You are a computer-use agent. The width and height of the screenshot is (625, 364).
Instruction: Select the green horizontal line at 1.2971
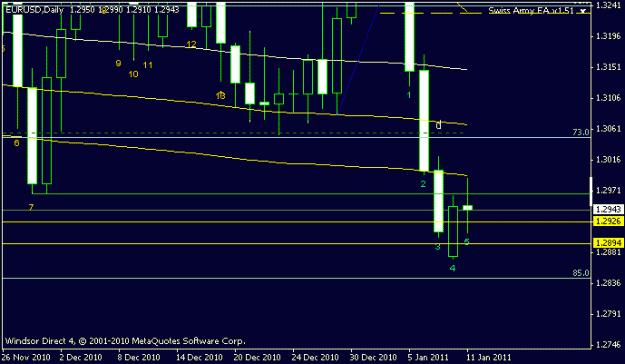point(311,194)
